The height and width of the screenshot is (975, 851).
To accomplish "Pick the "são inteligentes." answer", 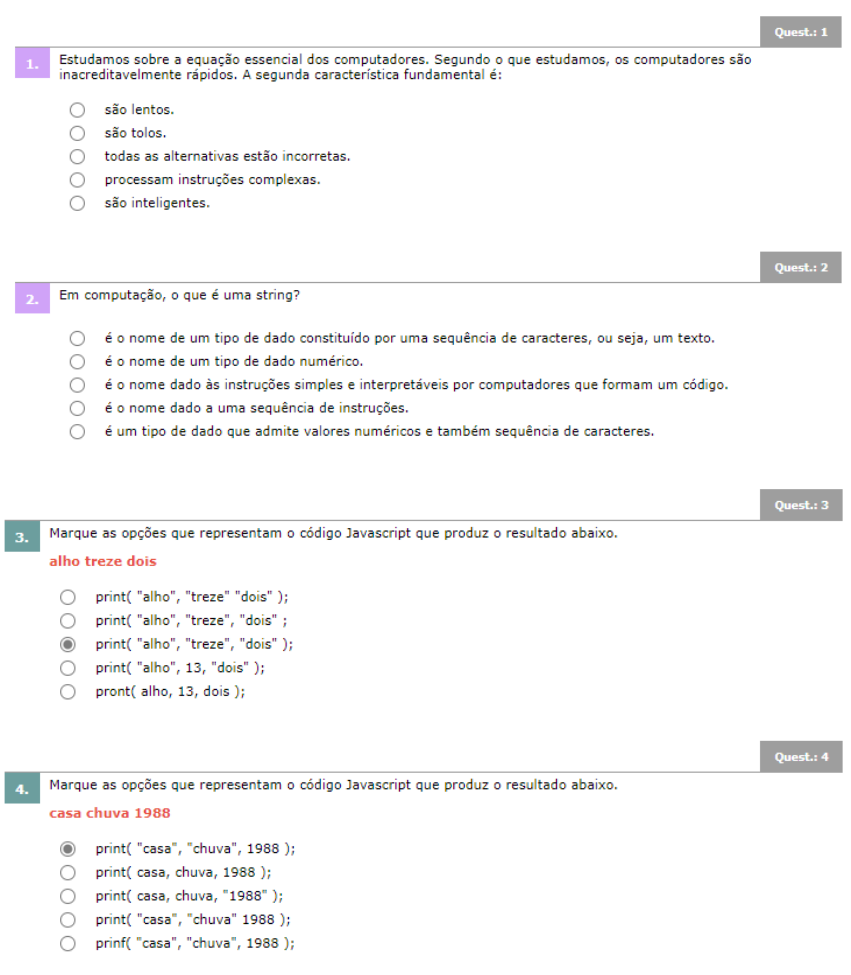I will point(77,204).
